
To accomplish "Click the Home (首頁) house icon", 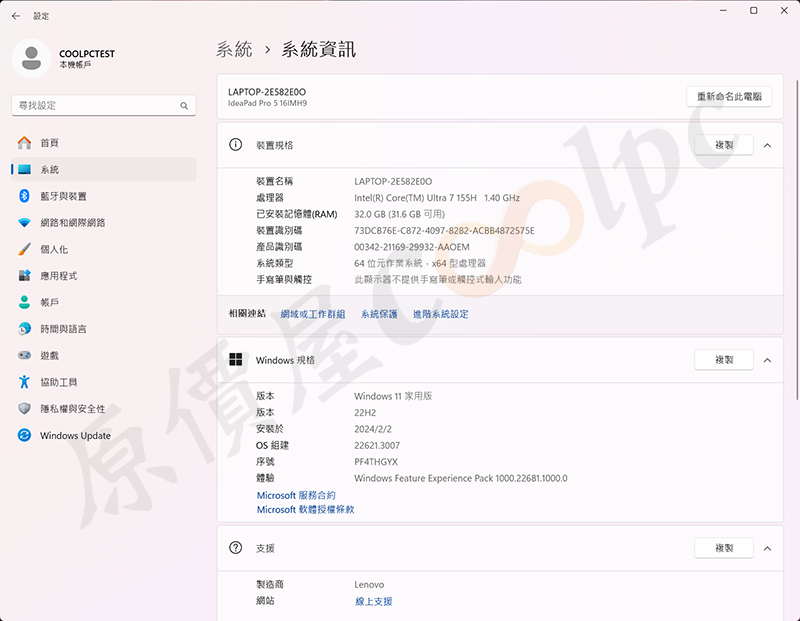I will pos(24,143).
